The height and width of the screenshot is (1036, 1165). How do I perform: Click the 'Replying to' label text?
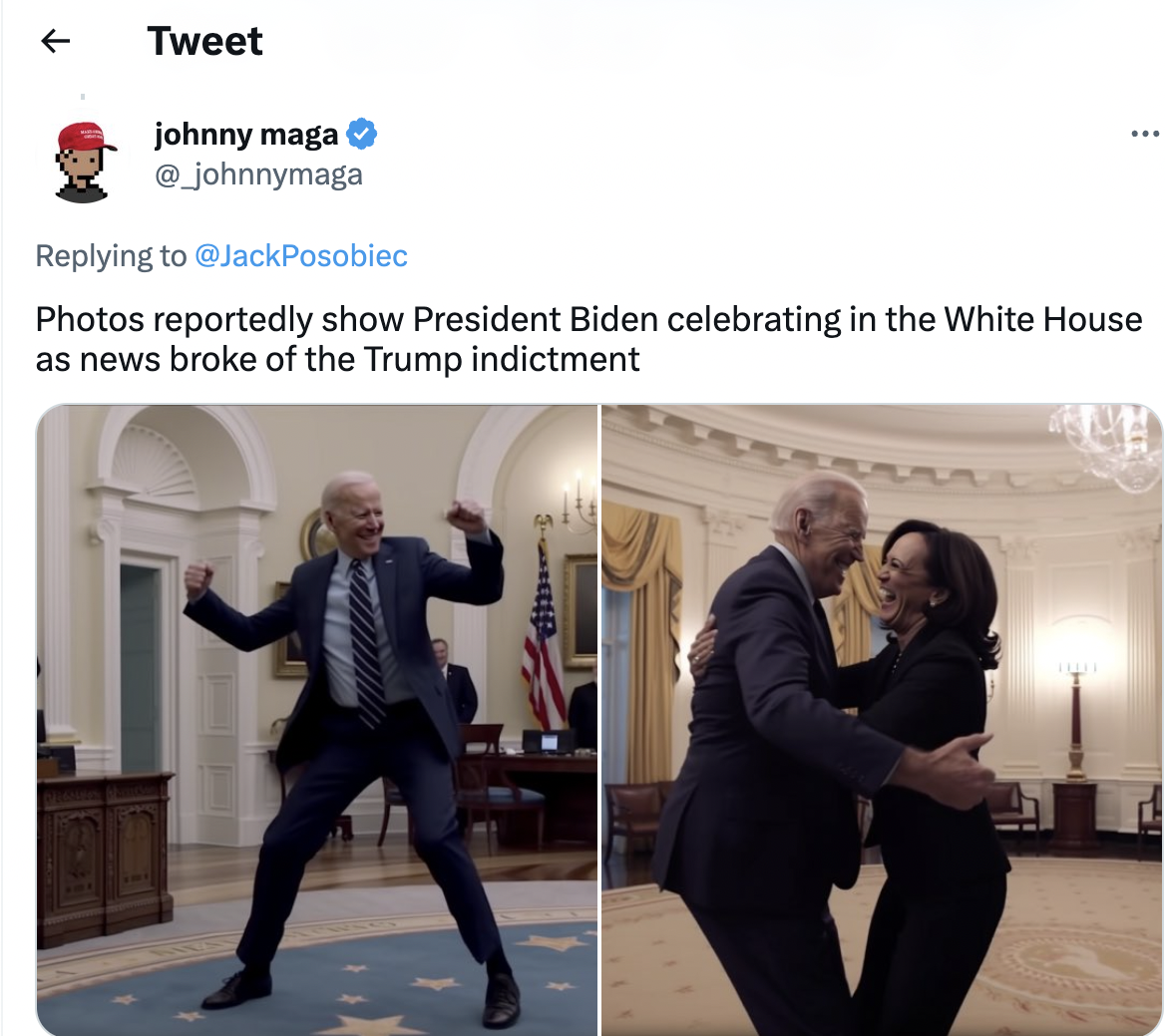tap(111, 256)
